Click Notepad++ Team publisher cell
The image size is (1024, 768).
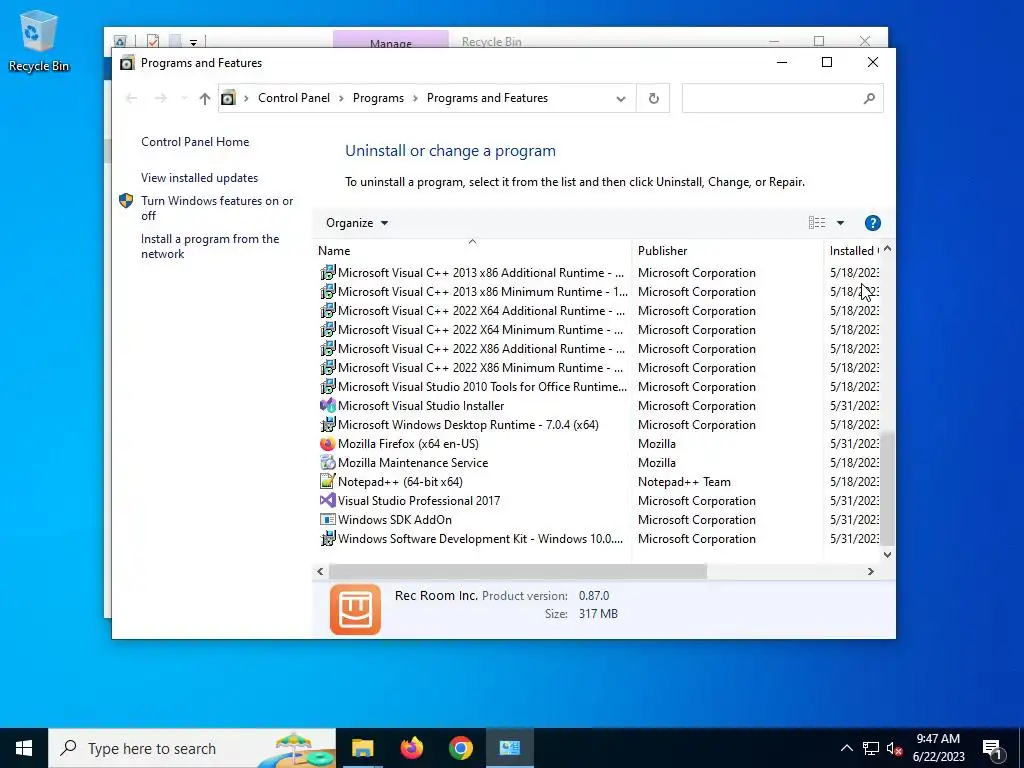coord(684,482)
